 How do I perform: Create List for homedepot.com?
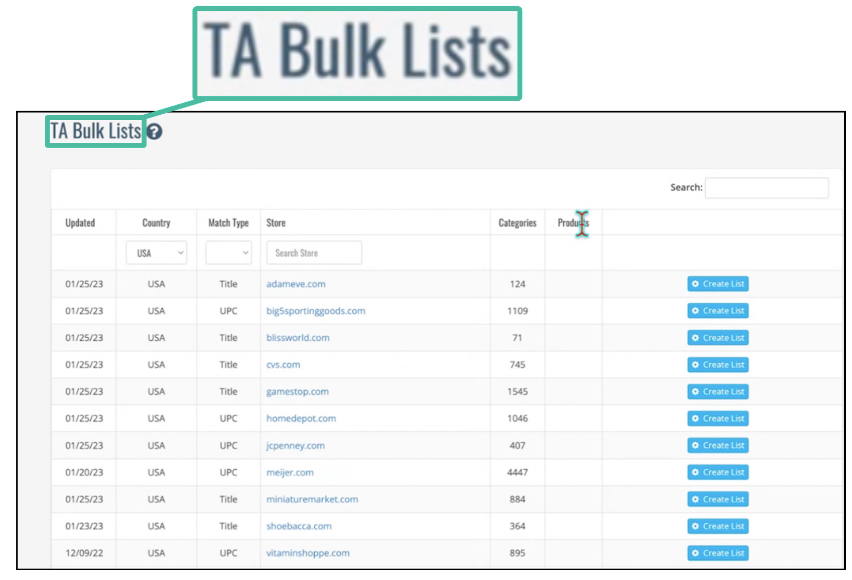(718, 419)
